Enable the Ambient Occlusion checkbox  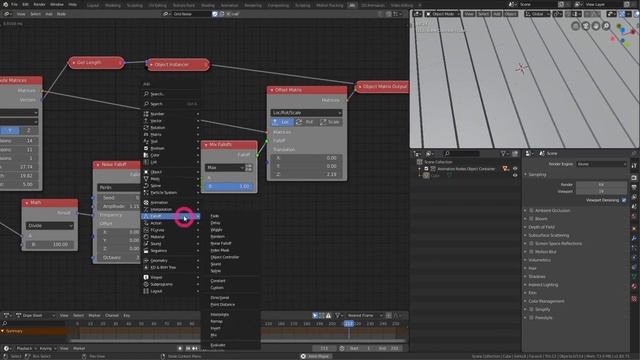531,211
